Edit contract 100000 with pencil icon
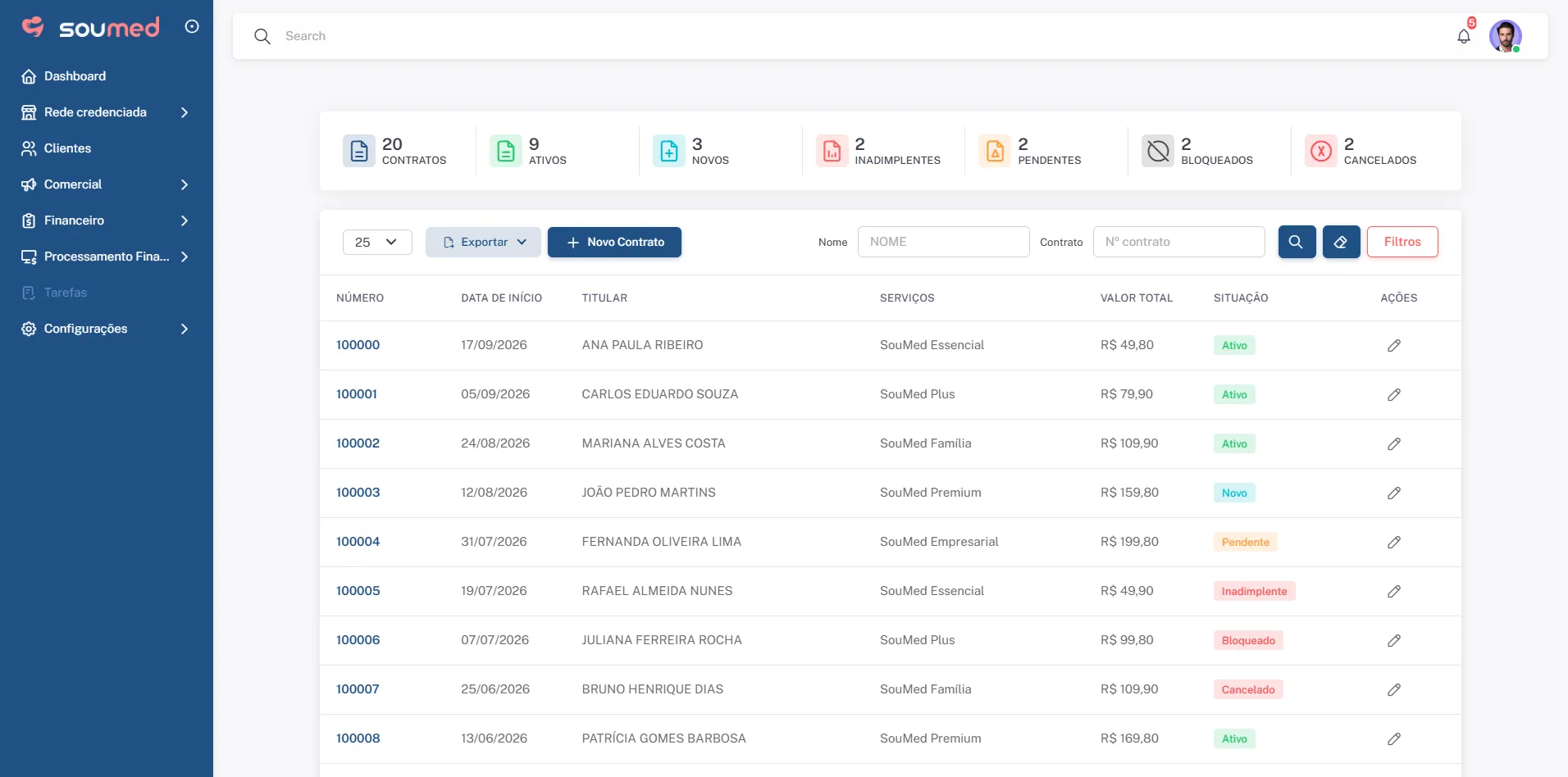This screenshot has height=777, width=1568. 1394,346
